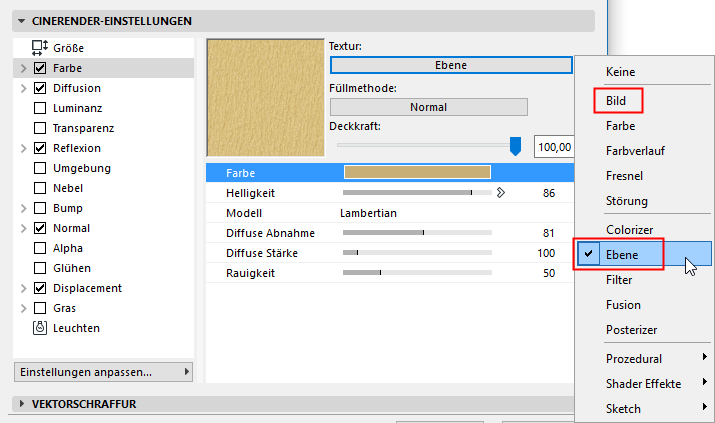Click the Rauigkeit value 50

click(549, 273)
